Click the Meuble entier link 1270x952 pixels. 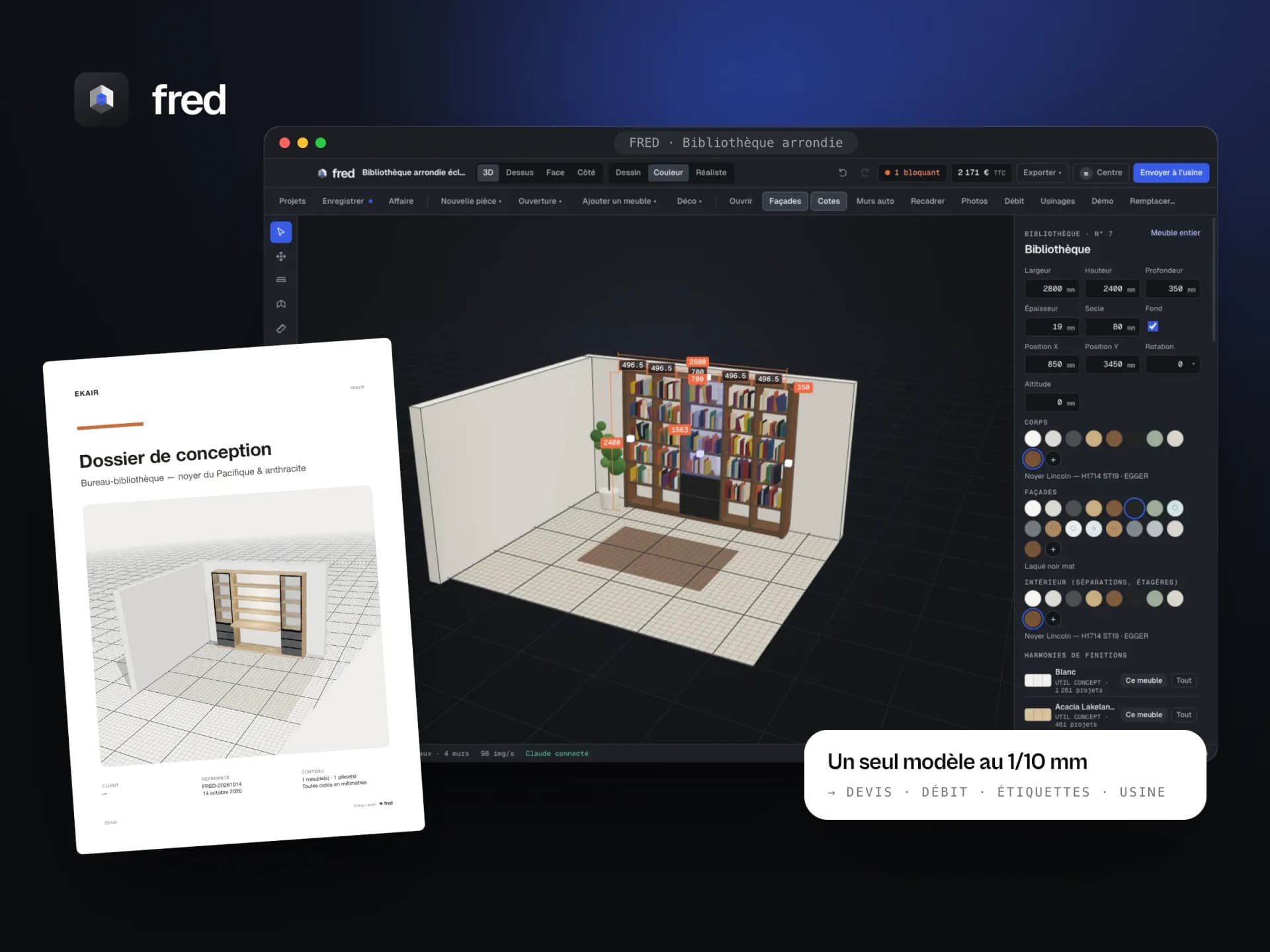tap(1175, 233)
